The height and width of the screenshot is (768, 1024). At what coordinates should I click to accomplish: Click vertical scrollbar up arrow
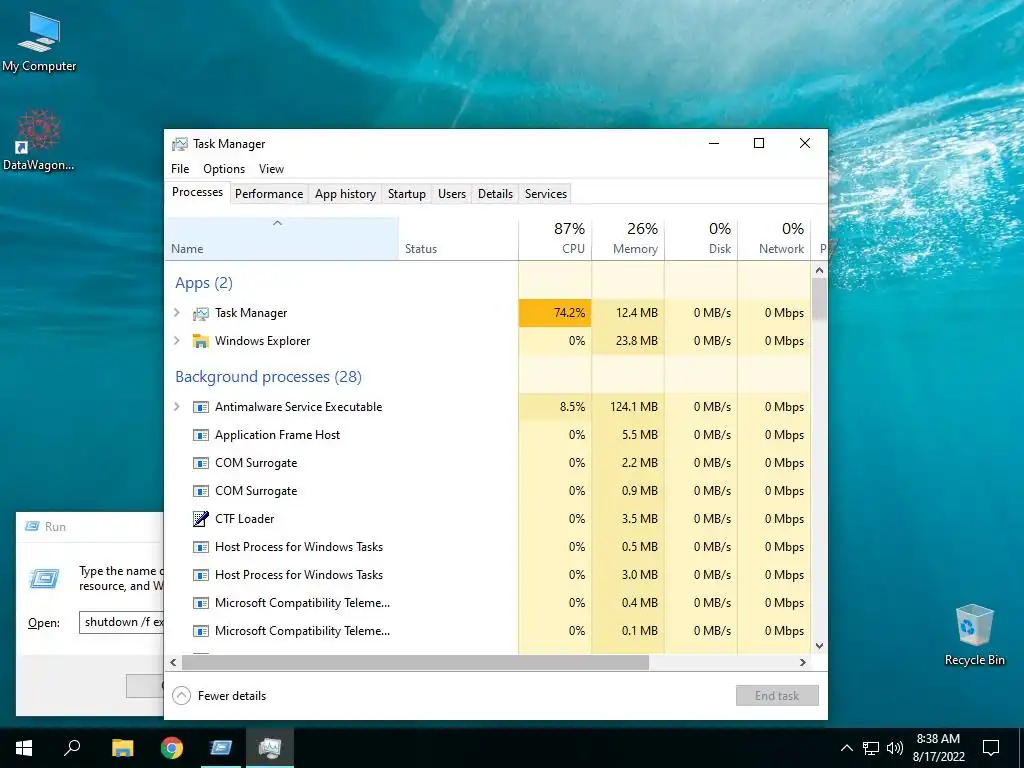coord(820,270)
